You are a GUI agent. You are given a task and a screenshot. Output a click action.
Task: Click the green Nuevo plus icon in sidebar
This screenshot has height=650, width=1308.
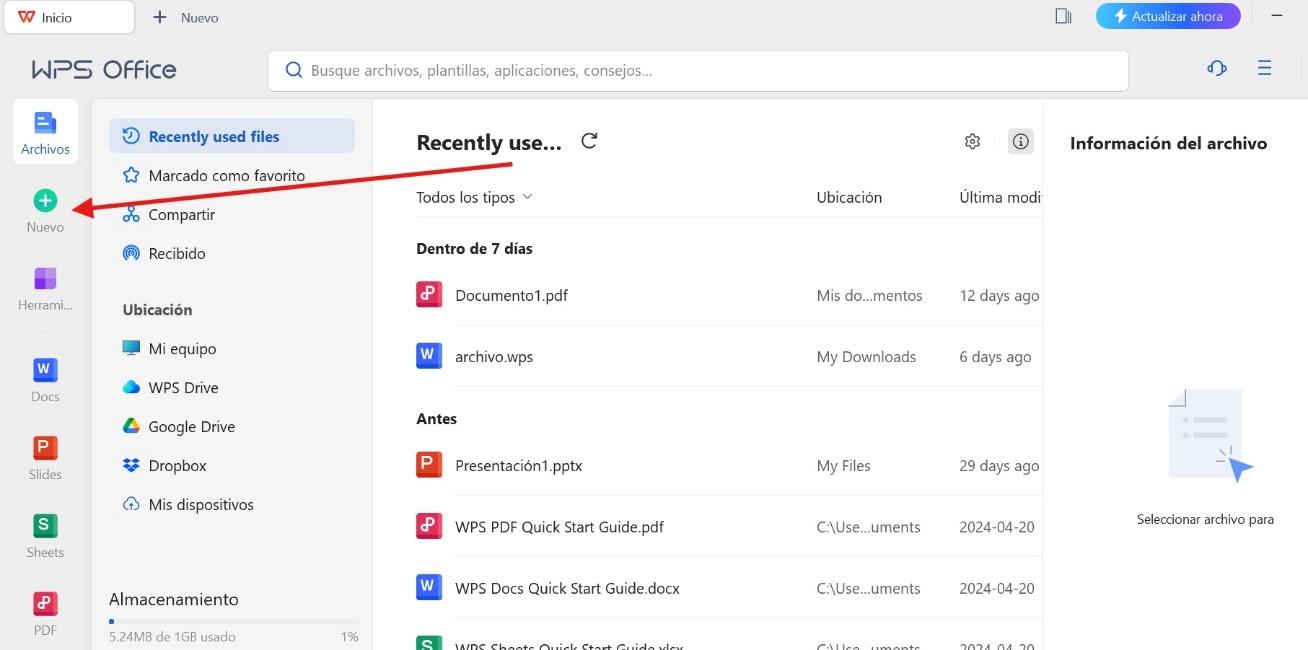pos(45,201)
